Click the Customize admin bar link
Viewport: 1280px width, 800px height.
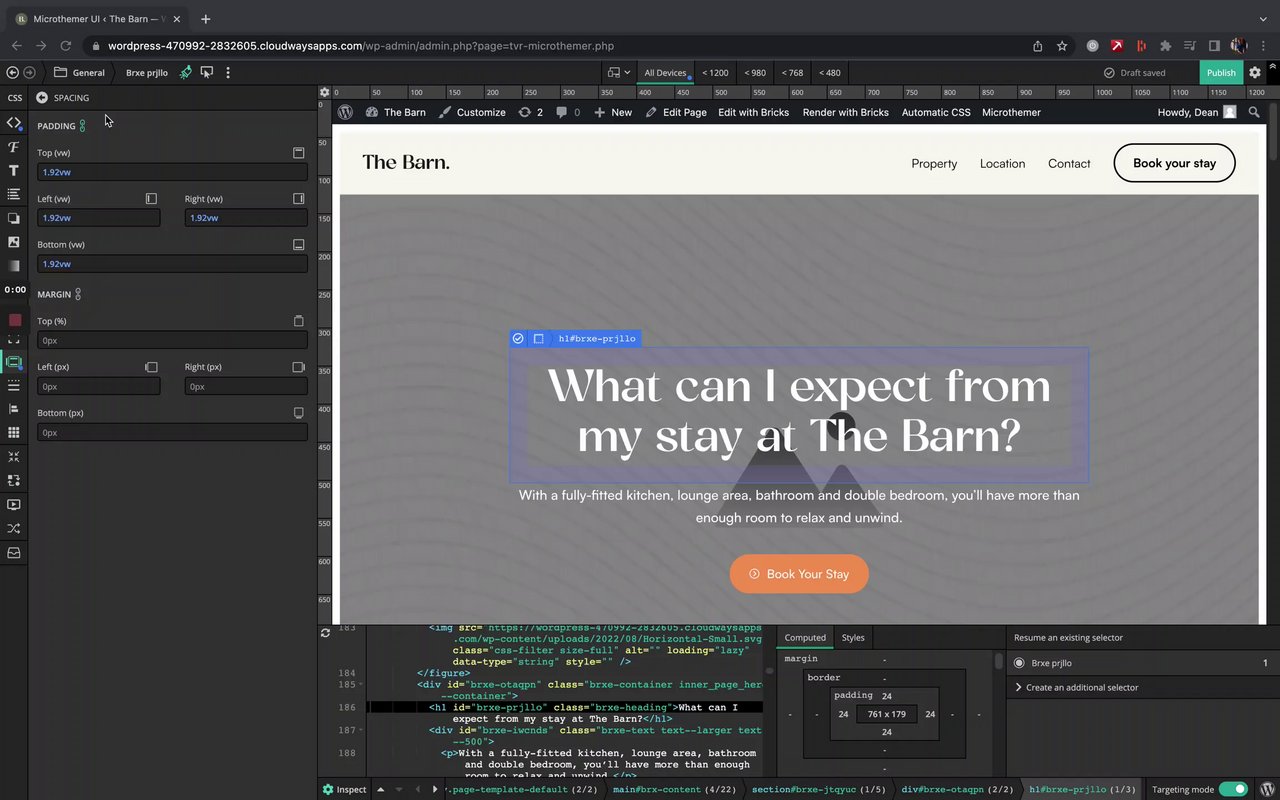coord(472,112)
